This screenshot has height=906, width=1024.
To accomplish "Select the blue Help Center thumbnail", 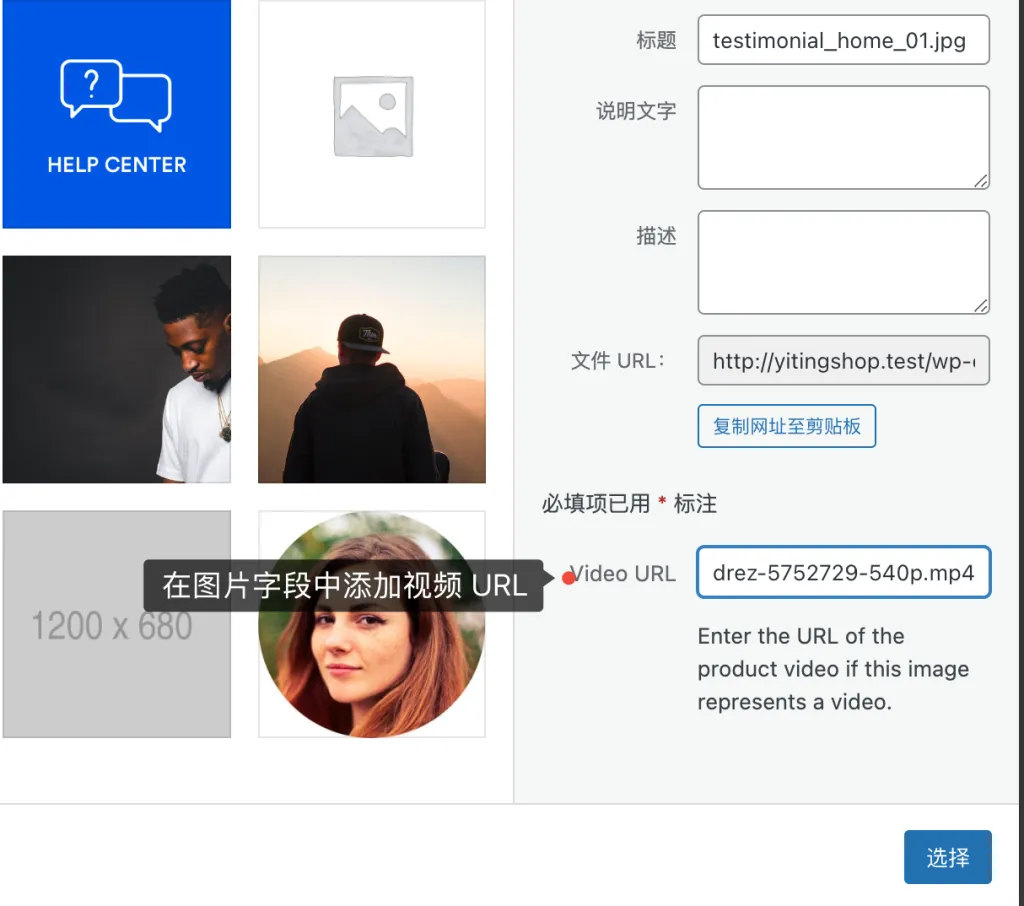I will pos(116,114).
